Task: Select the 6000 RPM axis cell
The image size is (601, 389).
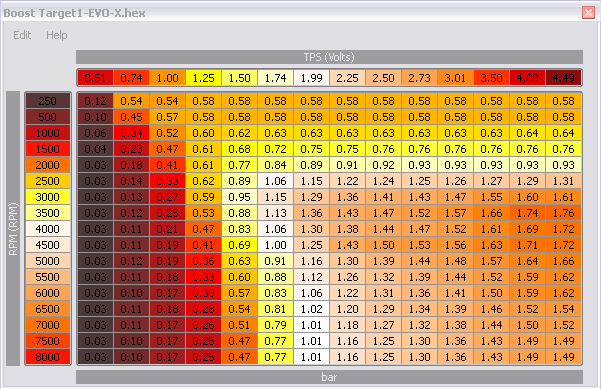Action: click(x=48, y=293)
